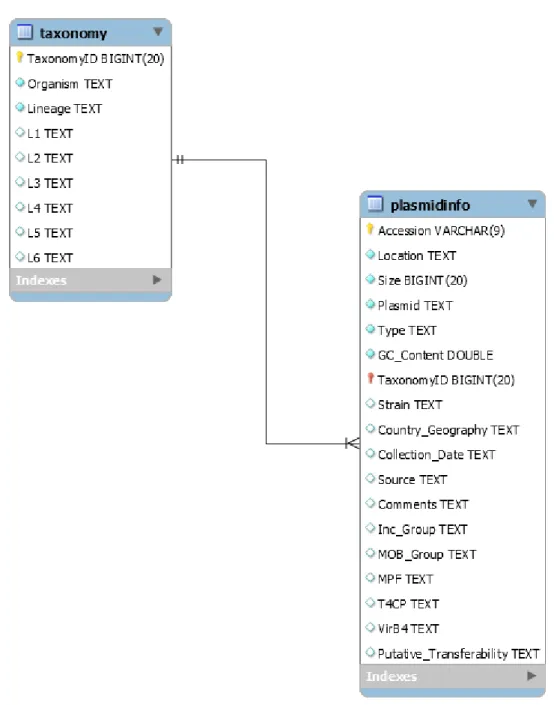The image size is (554, 705).
Task: Click the diamond icon next to Size
Action: pyautogui.click(x=370, y=279)
